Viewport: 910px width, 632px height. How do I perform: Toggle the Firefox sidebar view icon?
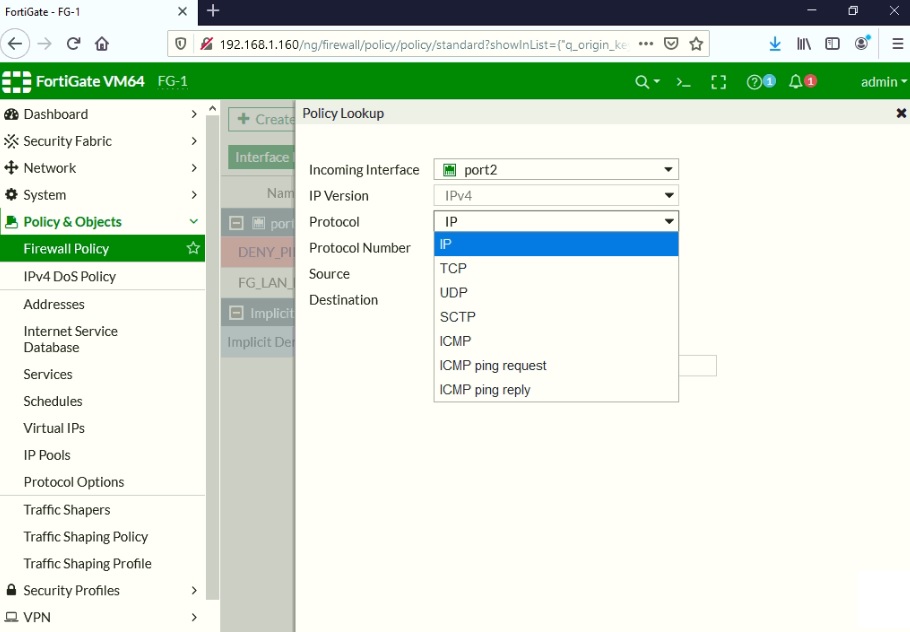pos(832,44)
